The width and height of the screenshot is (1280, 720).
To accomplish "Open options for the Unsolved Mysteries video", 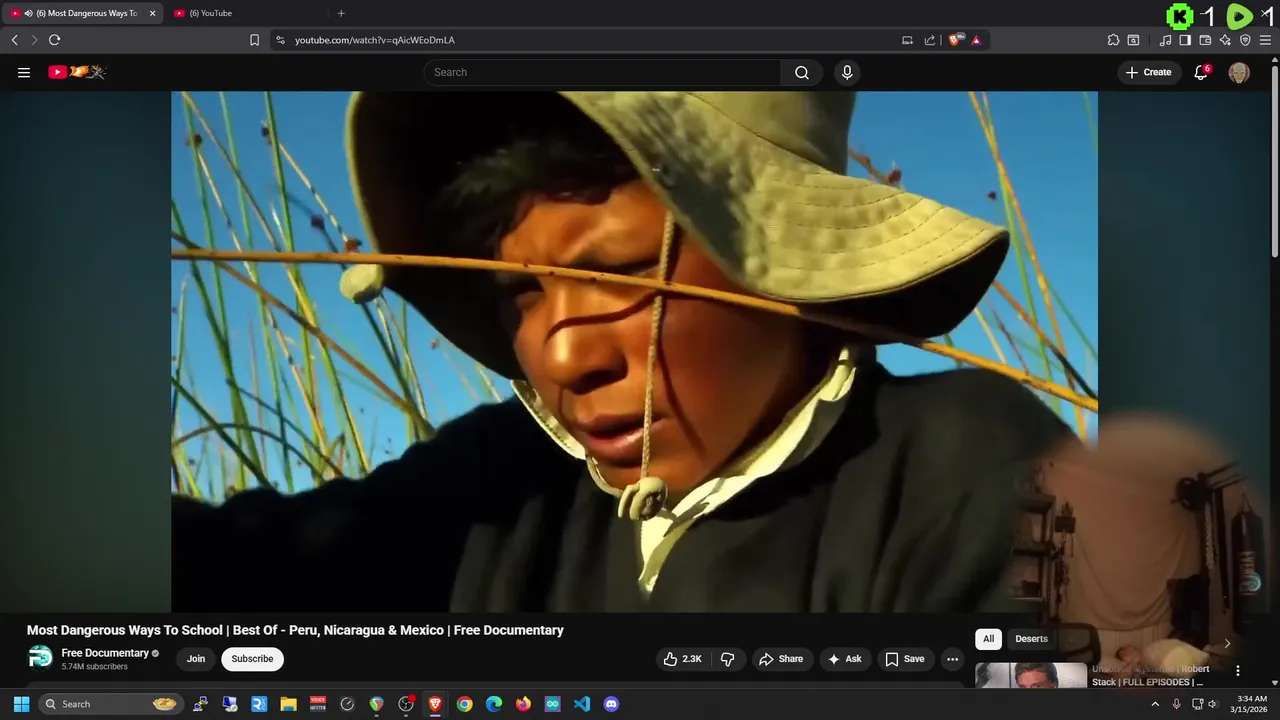I will pos(1237,671).
